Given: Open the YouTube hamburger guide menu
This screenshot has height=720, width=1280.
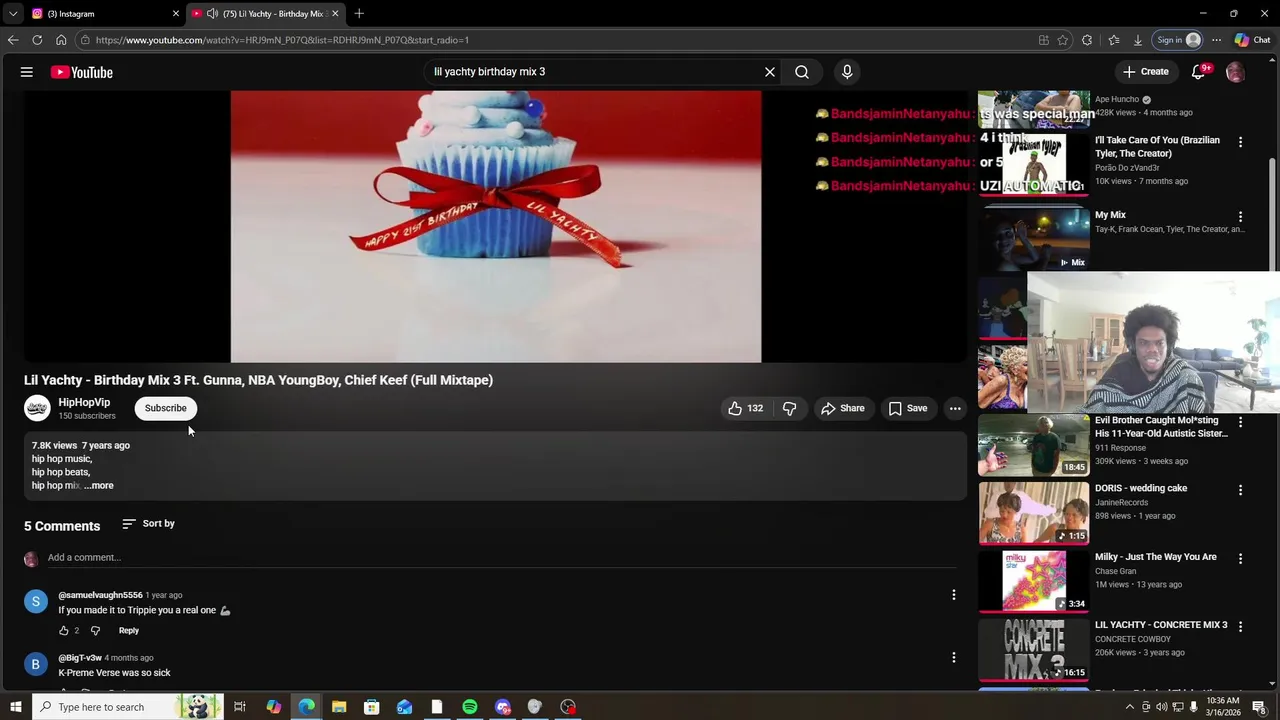Looking at the screenshot, I should pyautogui.click(x=27, y=72).
